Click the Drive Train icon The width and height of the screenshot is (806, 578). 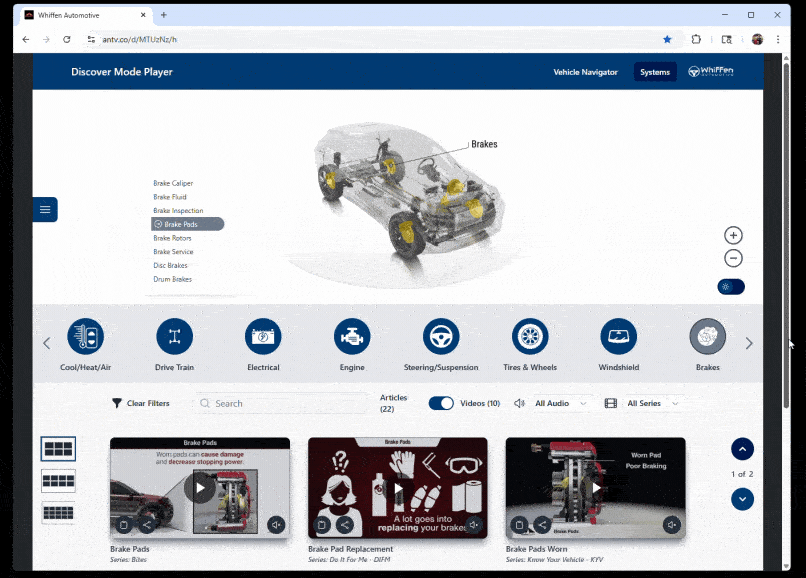(175, 337)
